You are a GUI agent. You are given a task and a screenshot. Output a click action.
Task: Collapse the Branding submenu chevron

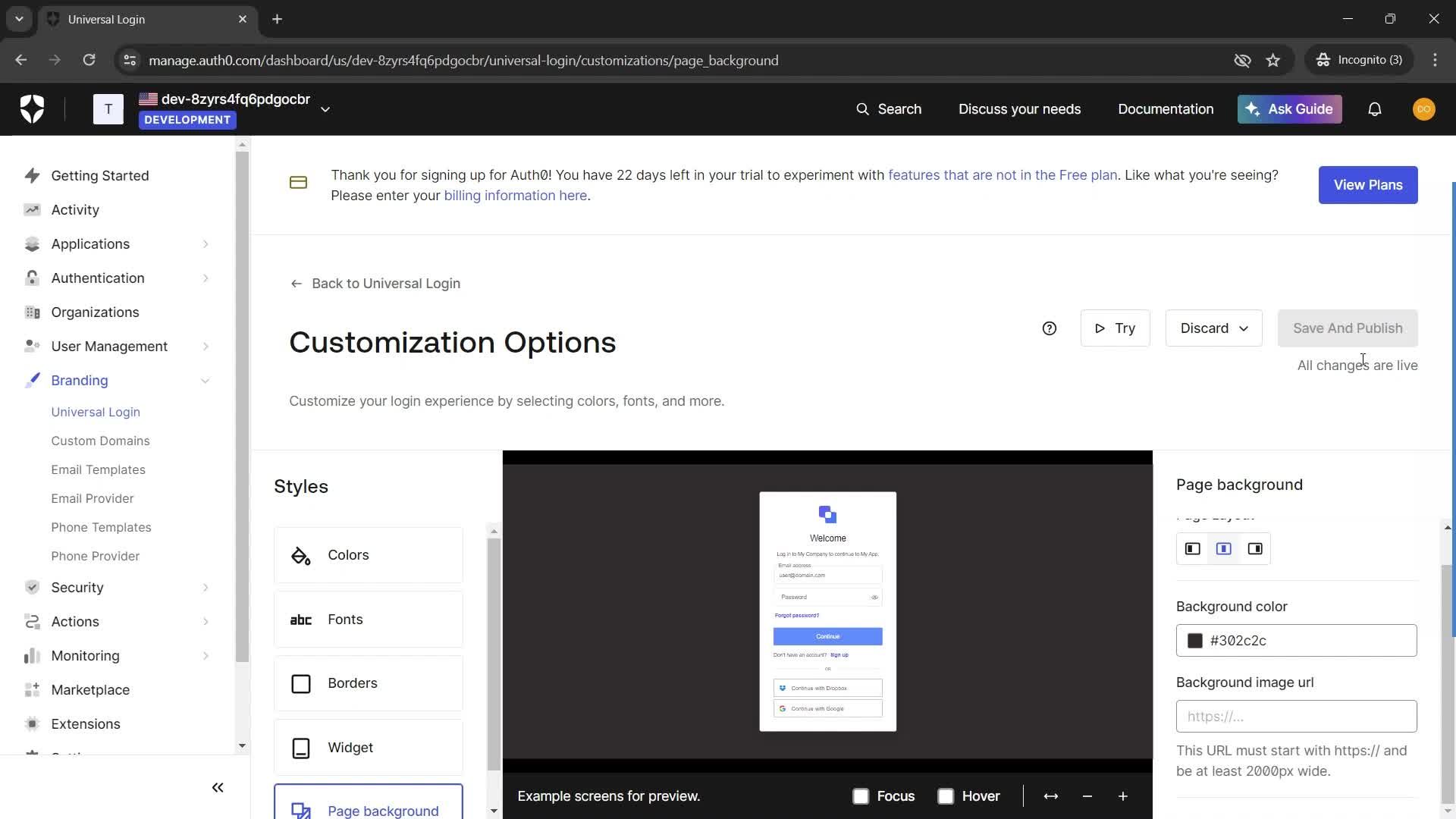pos(206,381)
